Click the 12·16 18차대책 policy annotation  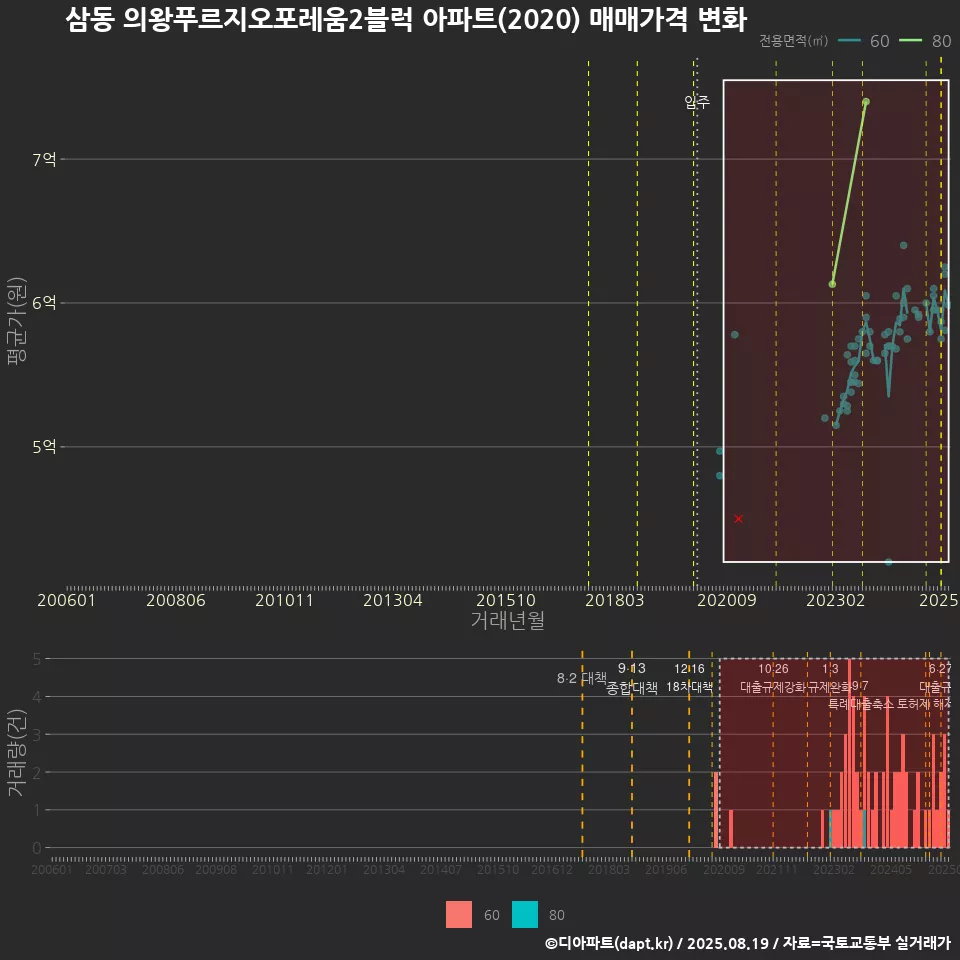[x=689, y=678]
